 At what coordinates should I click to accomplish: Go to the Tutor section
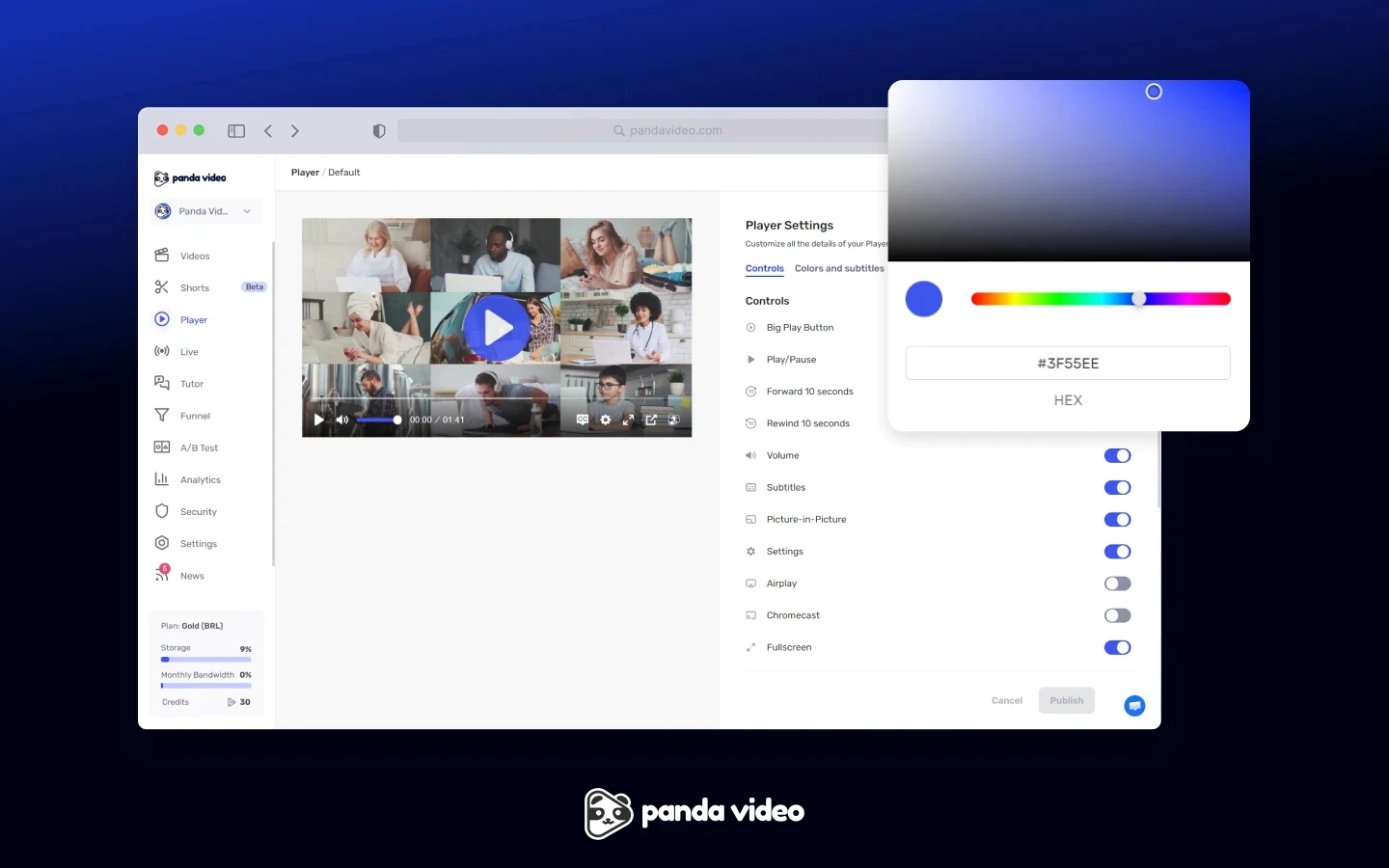[190, 383]
